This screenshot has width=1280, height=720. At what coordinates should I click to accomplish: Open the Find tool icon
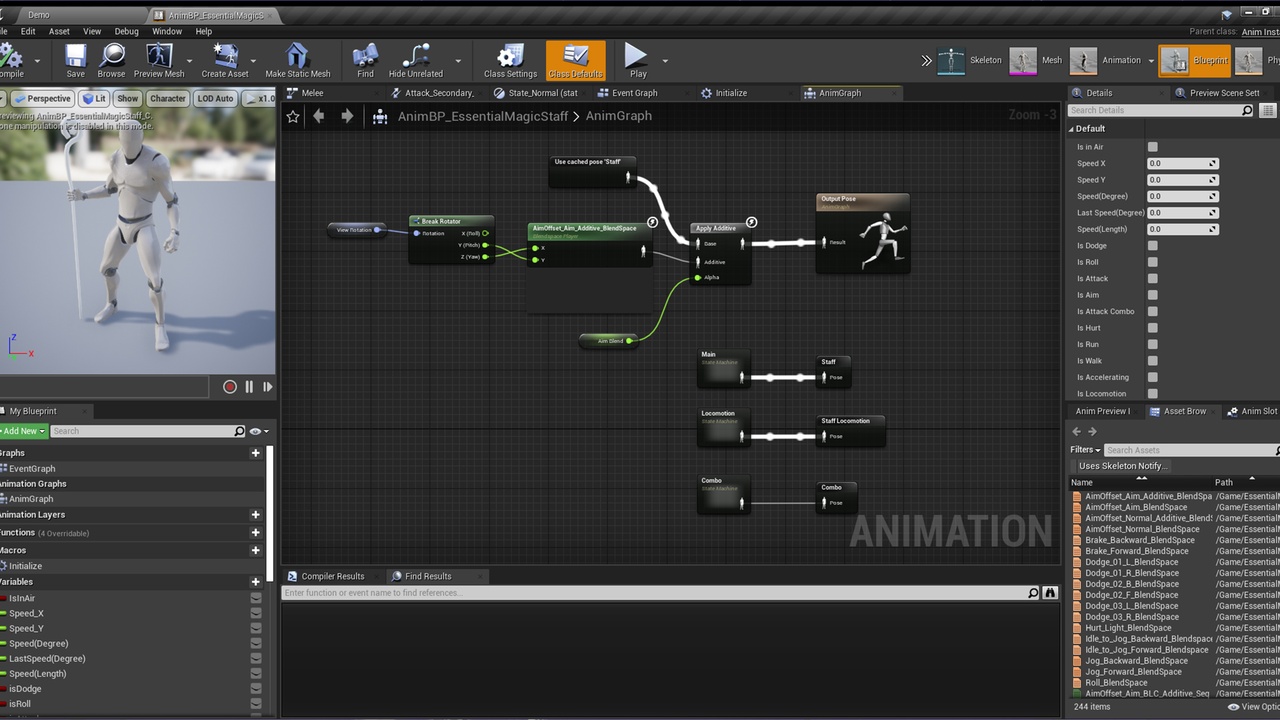[365, 60]
